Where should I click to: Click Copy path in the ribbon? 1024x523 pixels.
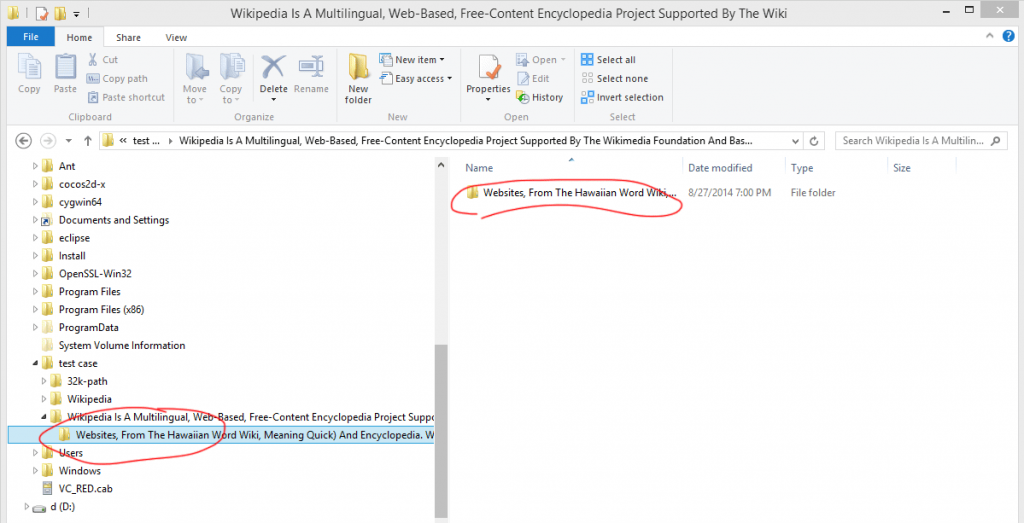(x=118, y=78)
